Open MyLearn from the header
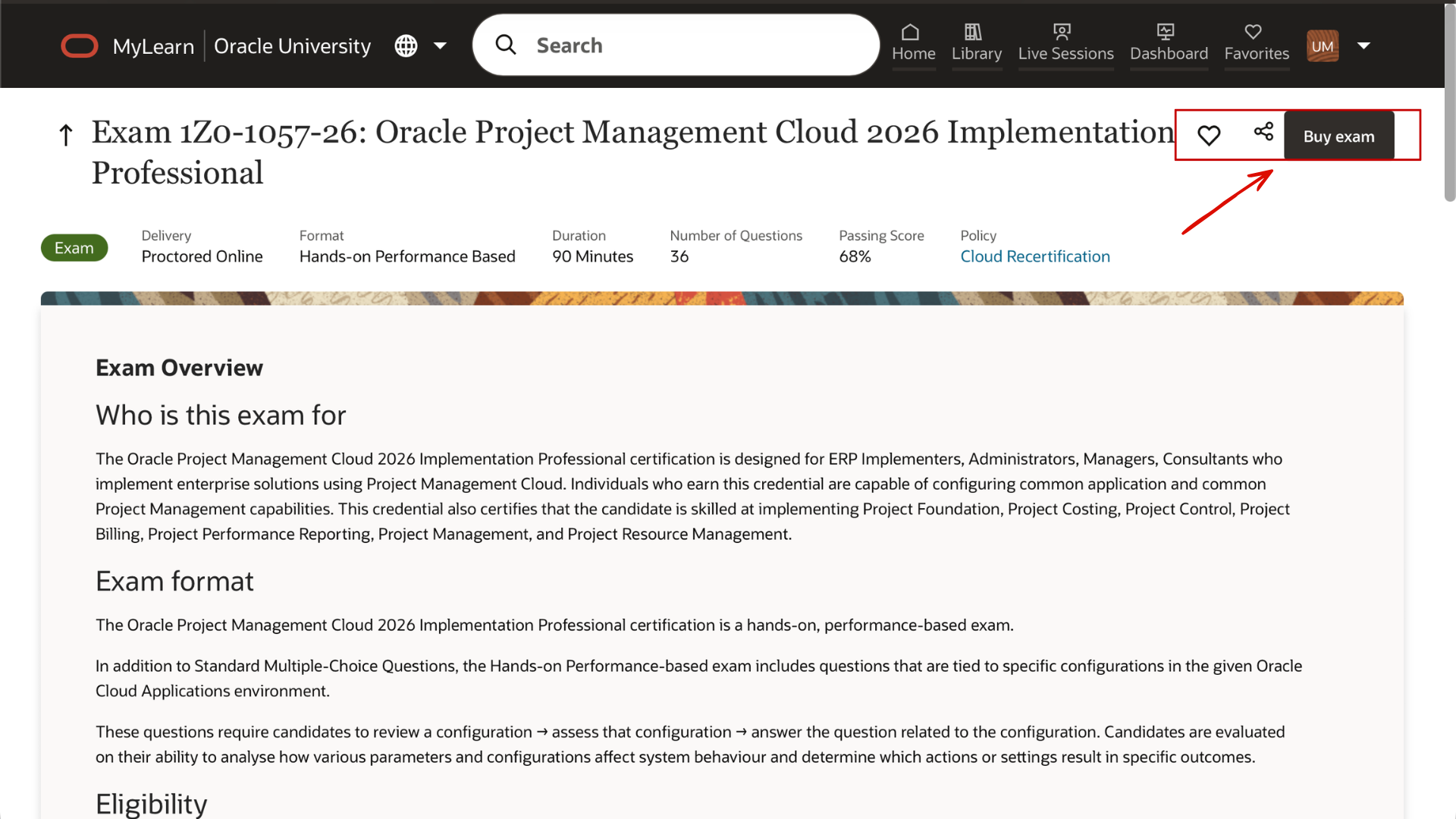This screenshot has width=1456, height=819. [154, 45]
